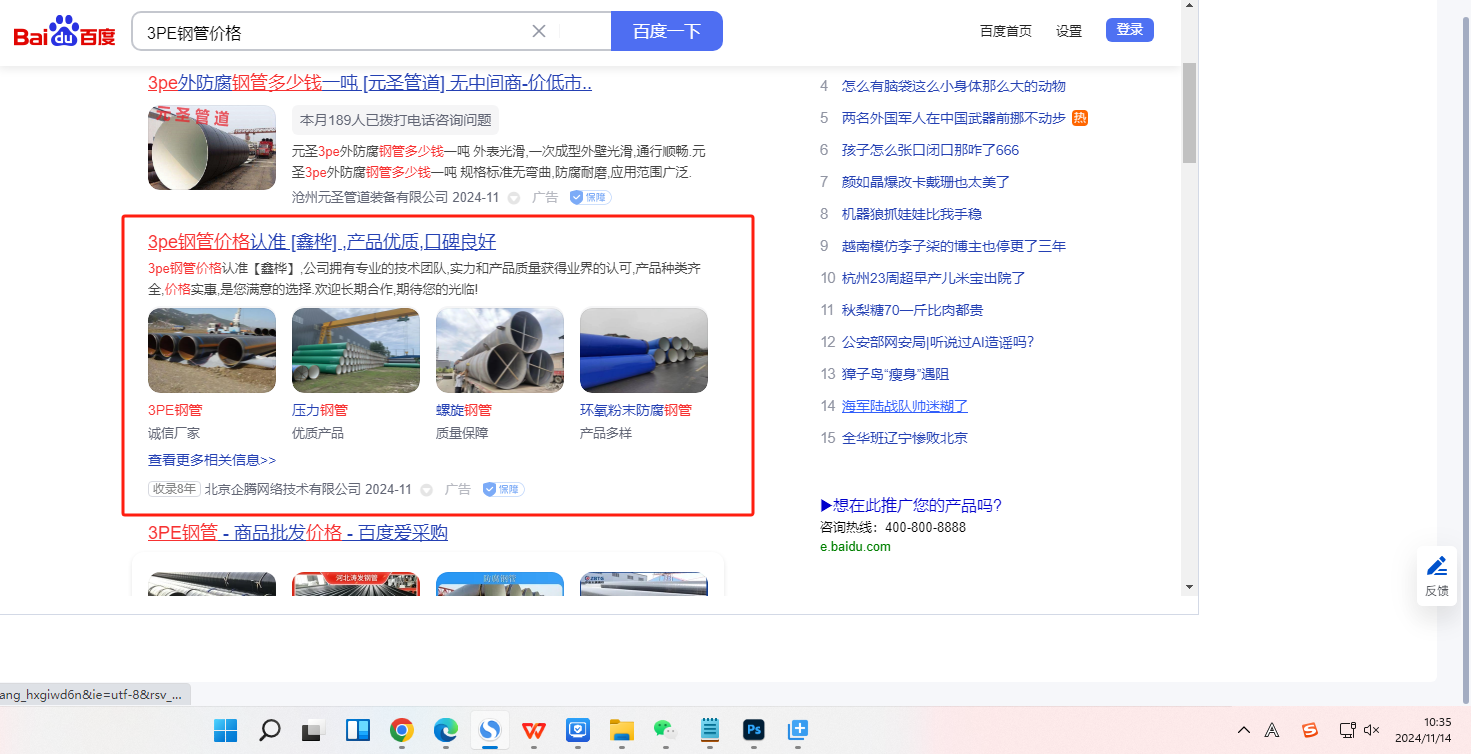Click the 百度一下 search button
This screenshot has height=754, width=1471.
coord(667,31)
